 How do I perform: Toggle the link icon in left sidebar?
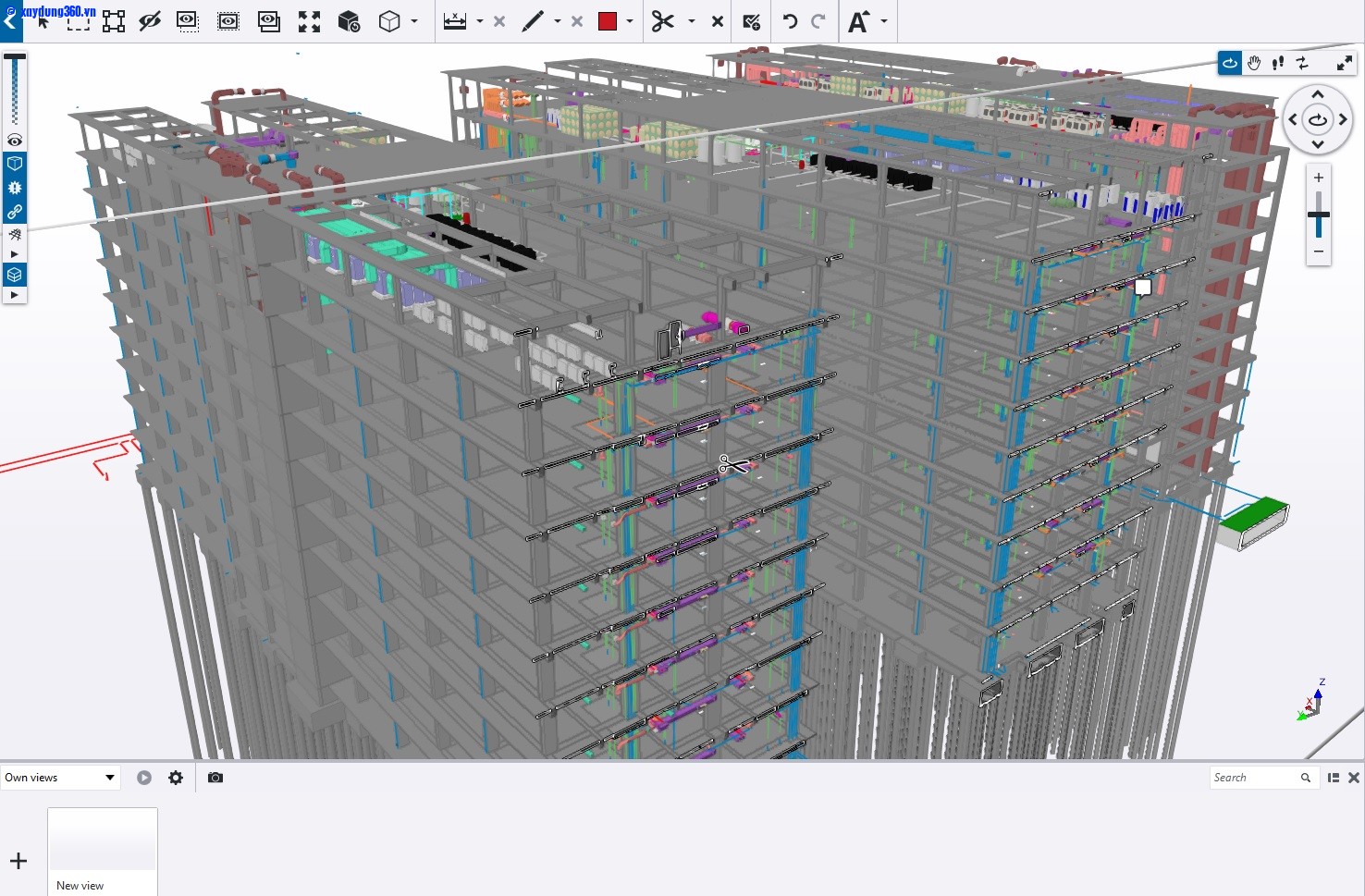[15, 212]
